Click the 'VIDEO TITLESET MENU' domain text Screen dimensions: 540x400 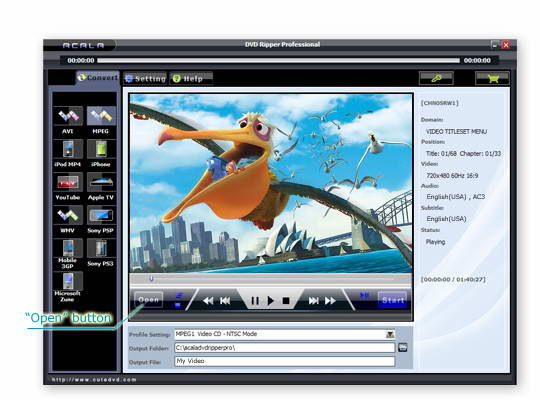point(456,132)
